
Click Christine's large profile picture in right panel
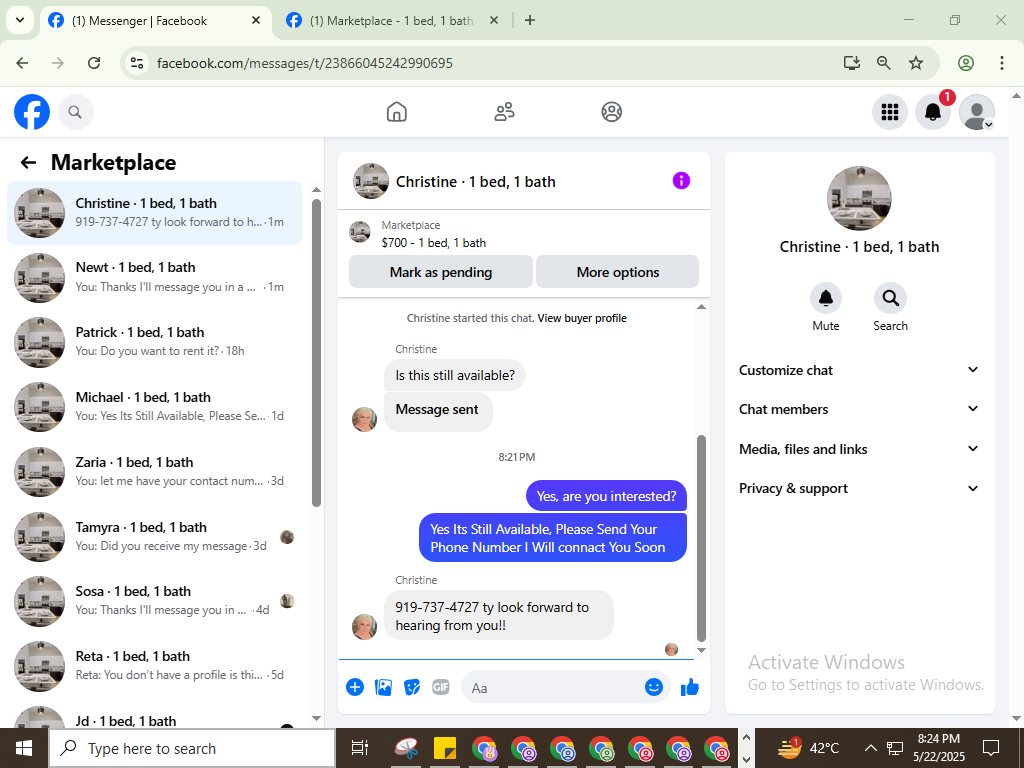859,198
